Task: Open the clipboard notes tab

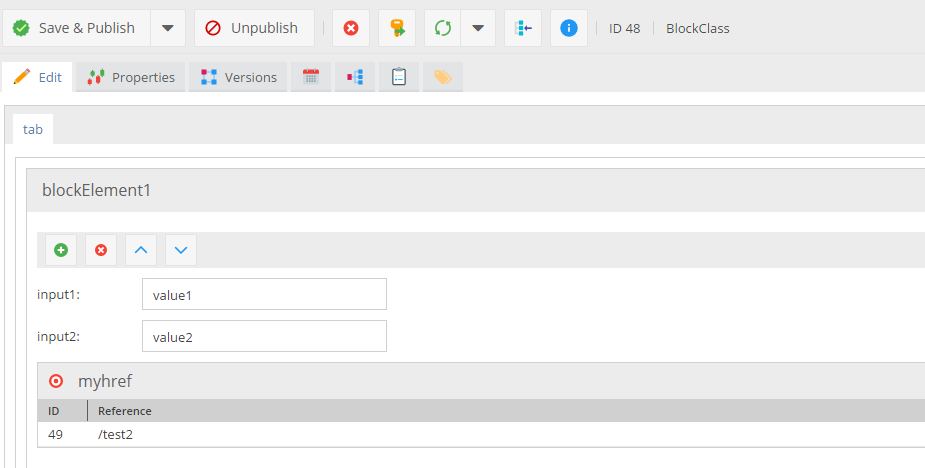Action: [x=399, y=77]
